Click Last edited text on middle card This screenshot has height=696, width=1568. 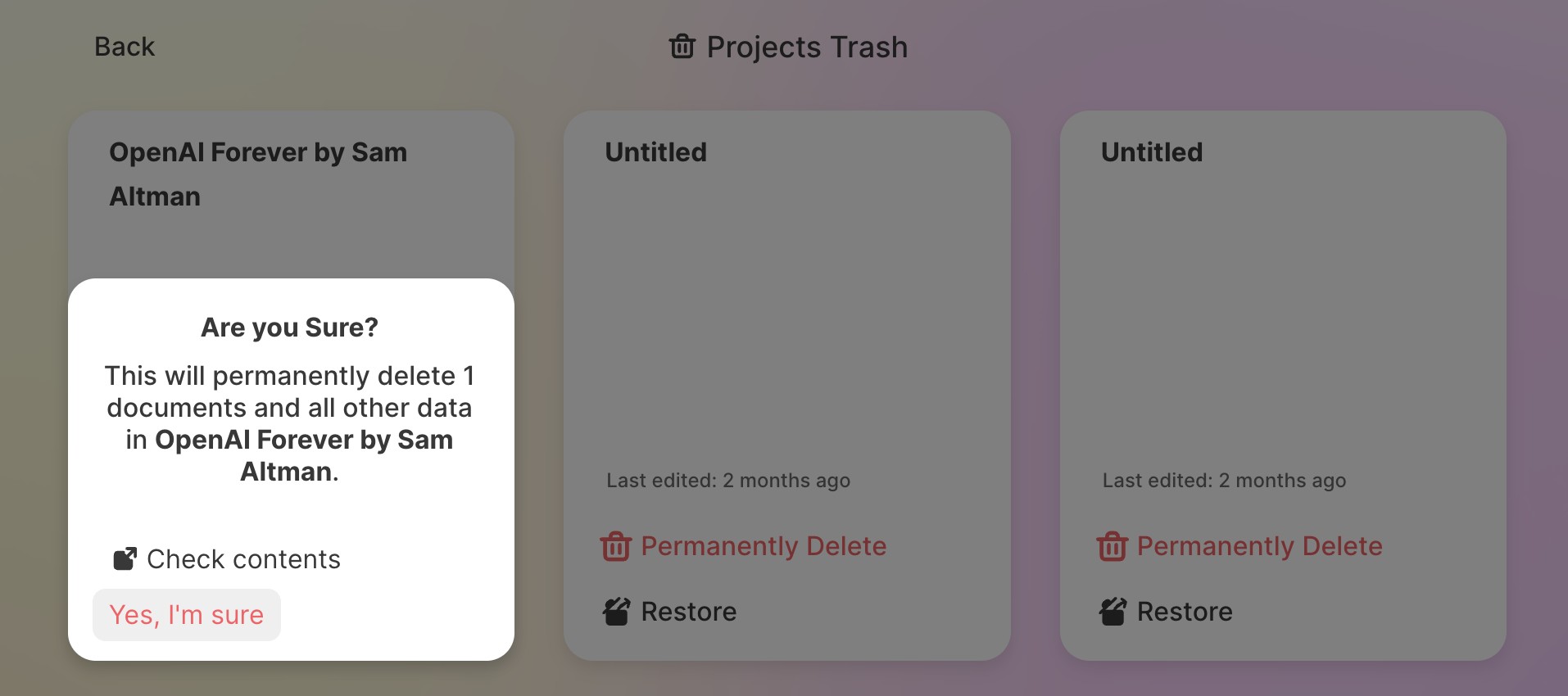[728, 481]
